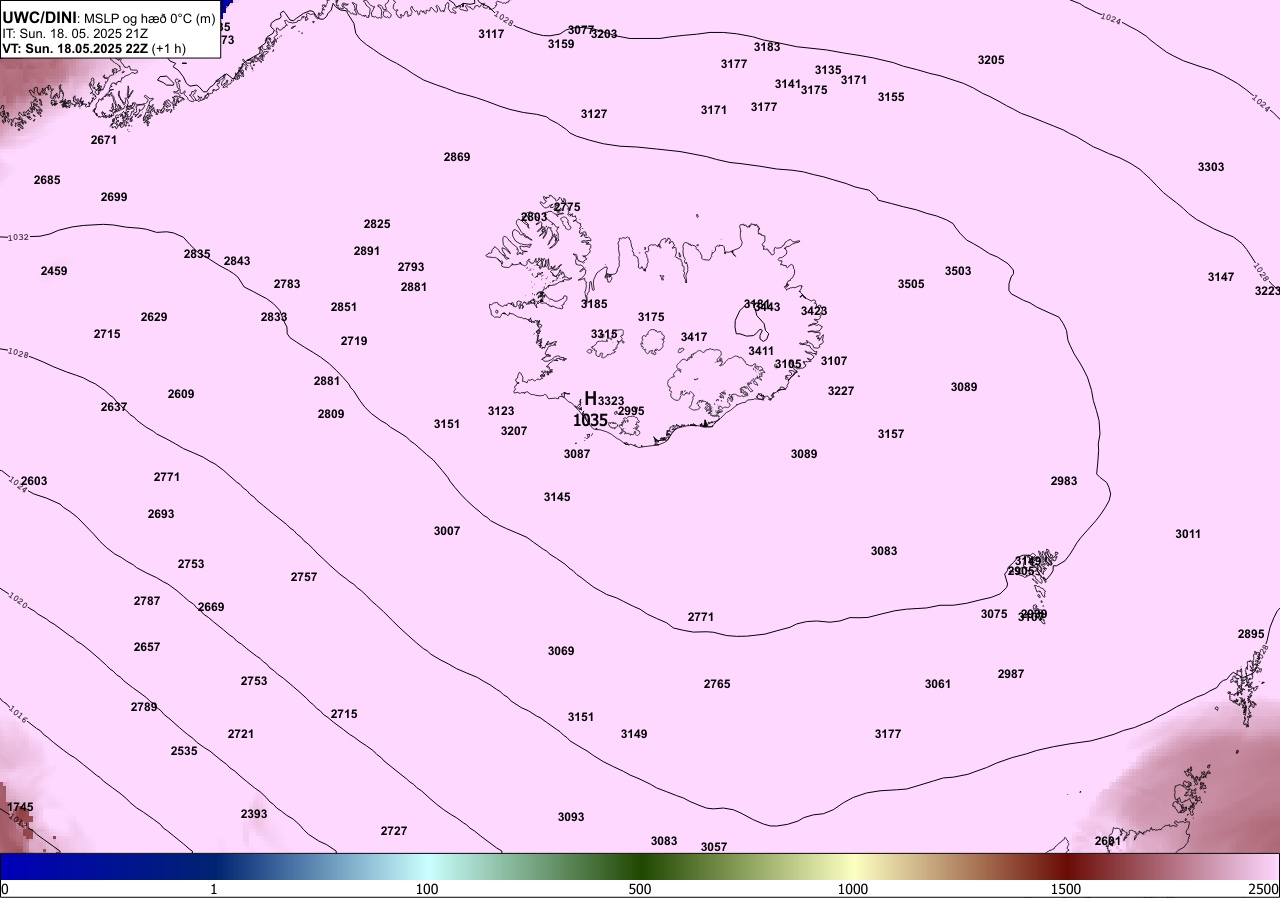Click the 2895 value near the right edge

[1251, 634]
